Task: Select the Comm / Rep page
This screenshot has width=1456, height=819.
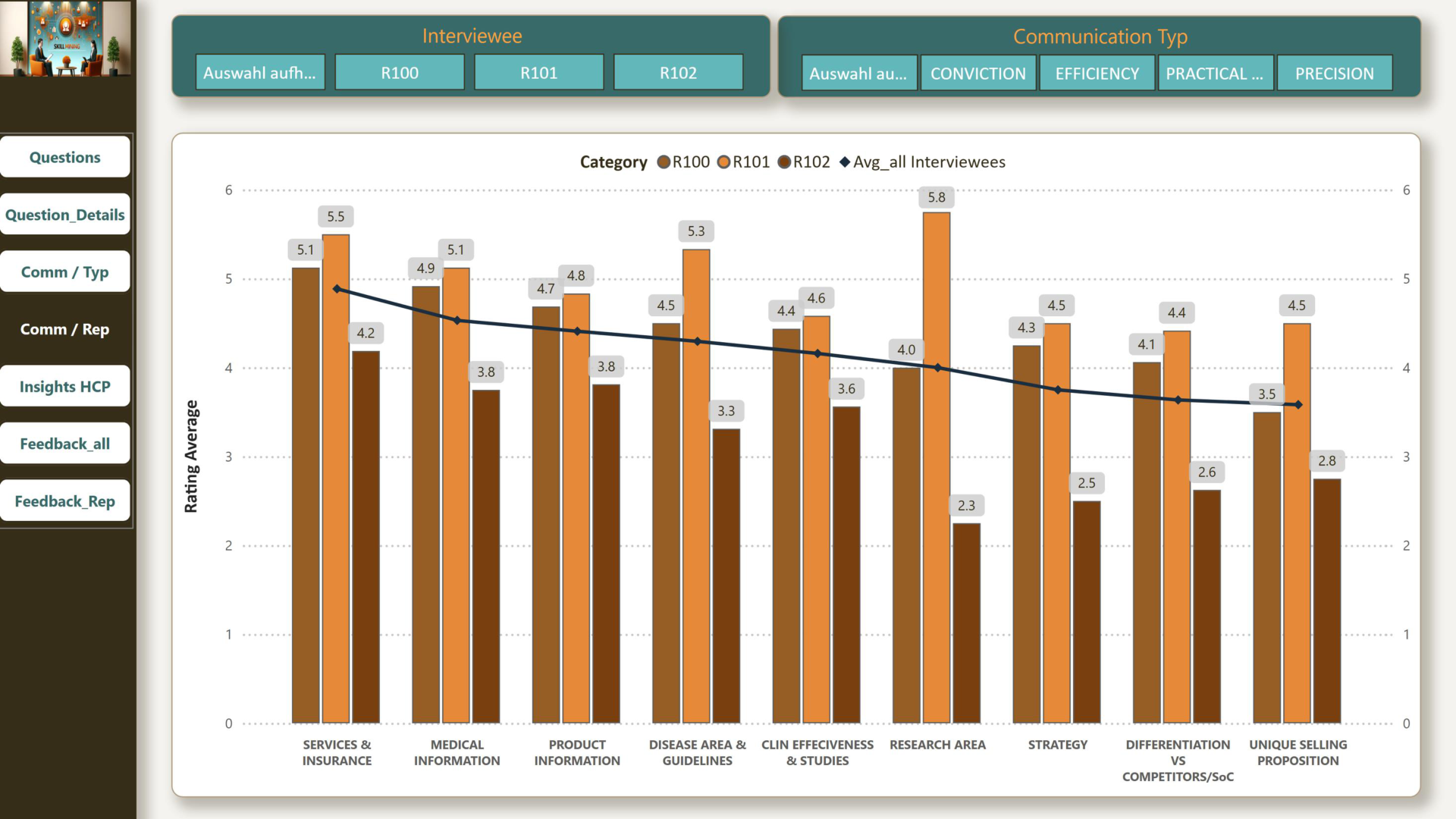Action: pos(65,329)
